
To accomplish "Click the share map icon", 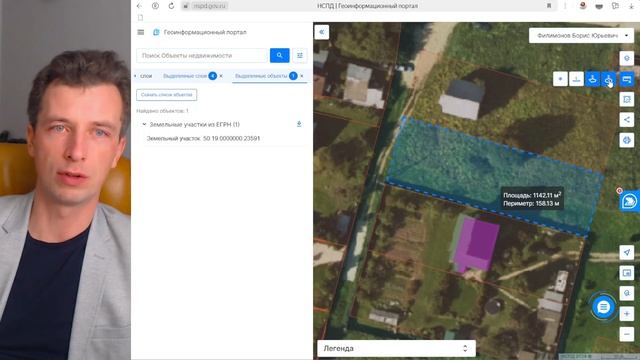I will tap(627, 120).
